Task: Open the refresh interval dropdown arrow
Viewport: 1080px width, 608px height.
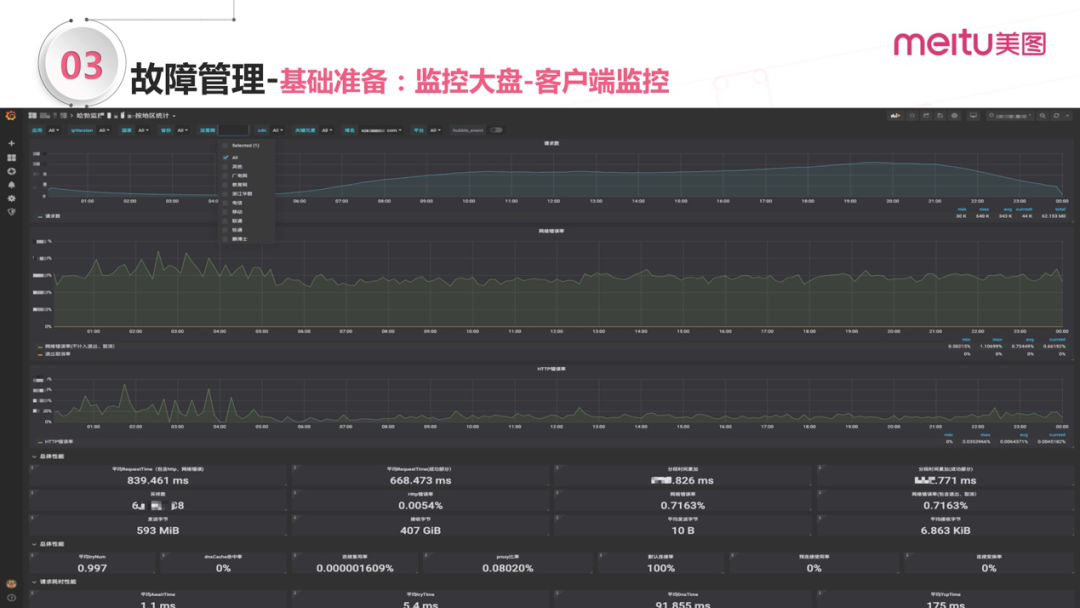Action: point(1067,116)
